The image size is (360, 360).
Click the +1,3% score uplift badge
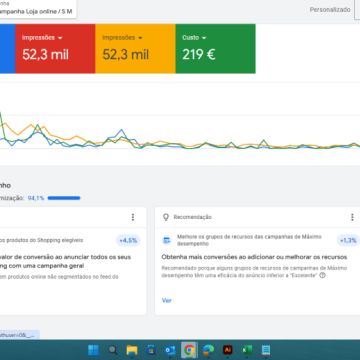pos(348,240)
